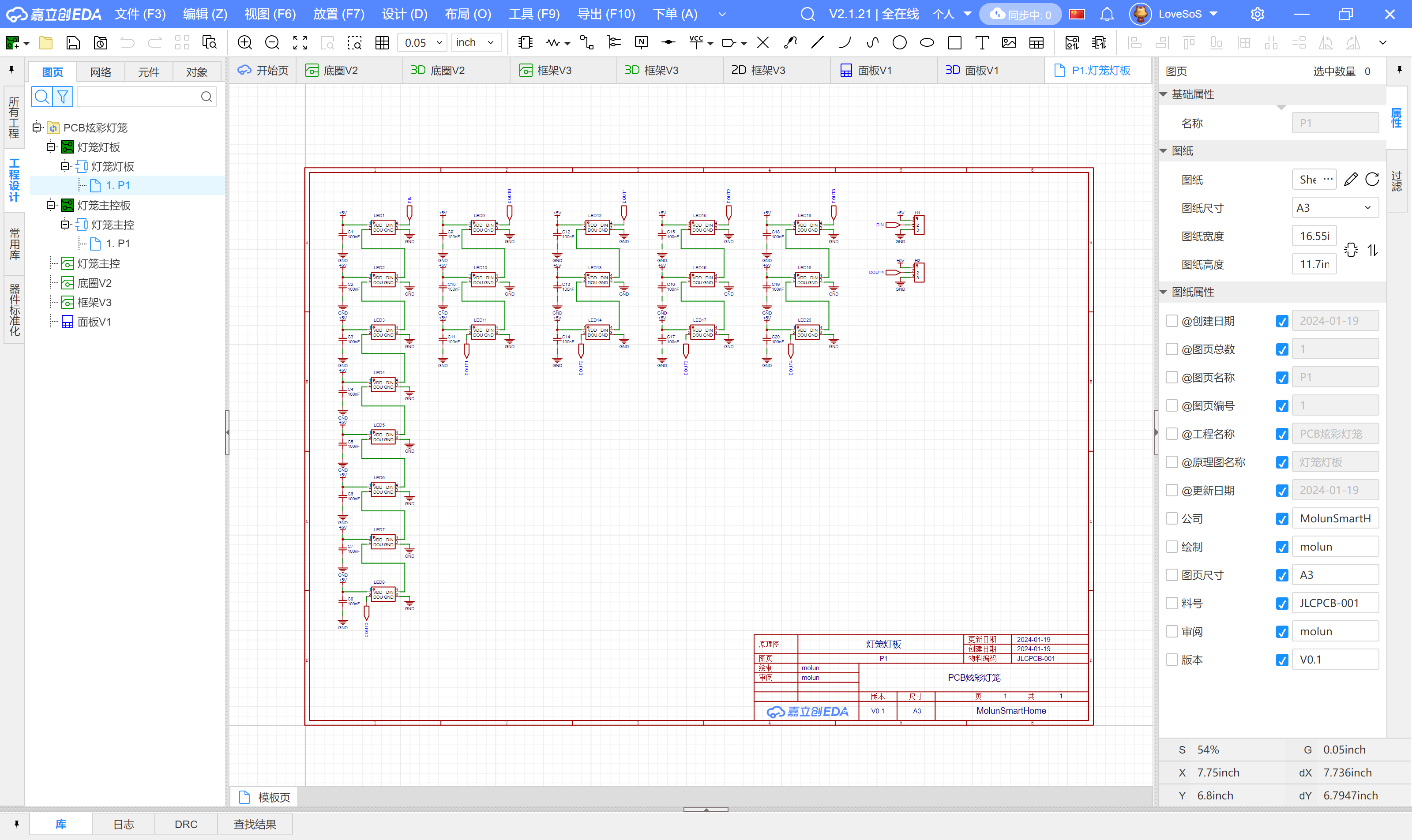Click the 图纸宽度 input field
Viewport: 1412px width, 840px height.
(1314, 236)
